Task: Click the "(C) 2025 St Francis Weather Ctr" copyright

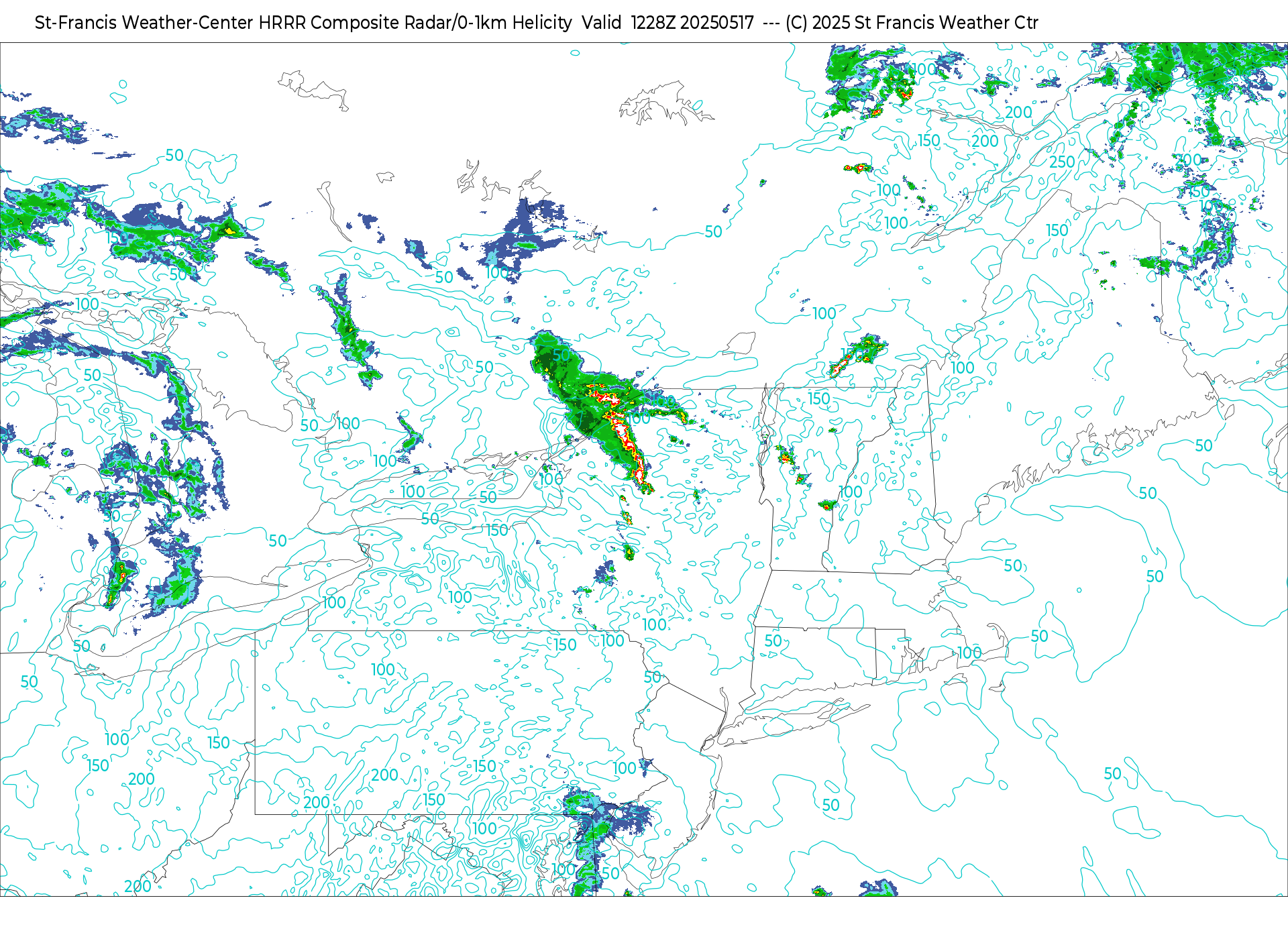Action: point(912,23)
